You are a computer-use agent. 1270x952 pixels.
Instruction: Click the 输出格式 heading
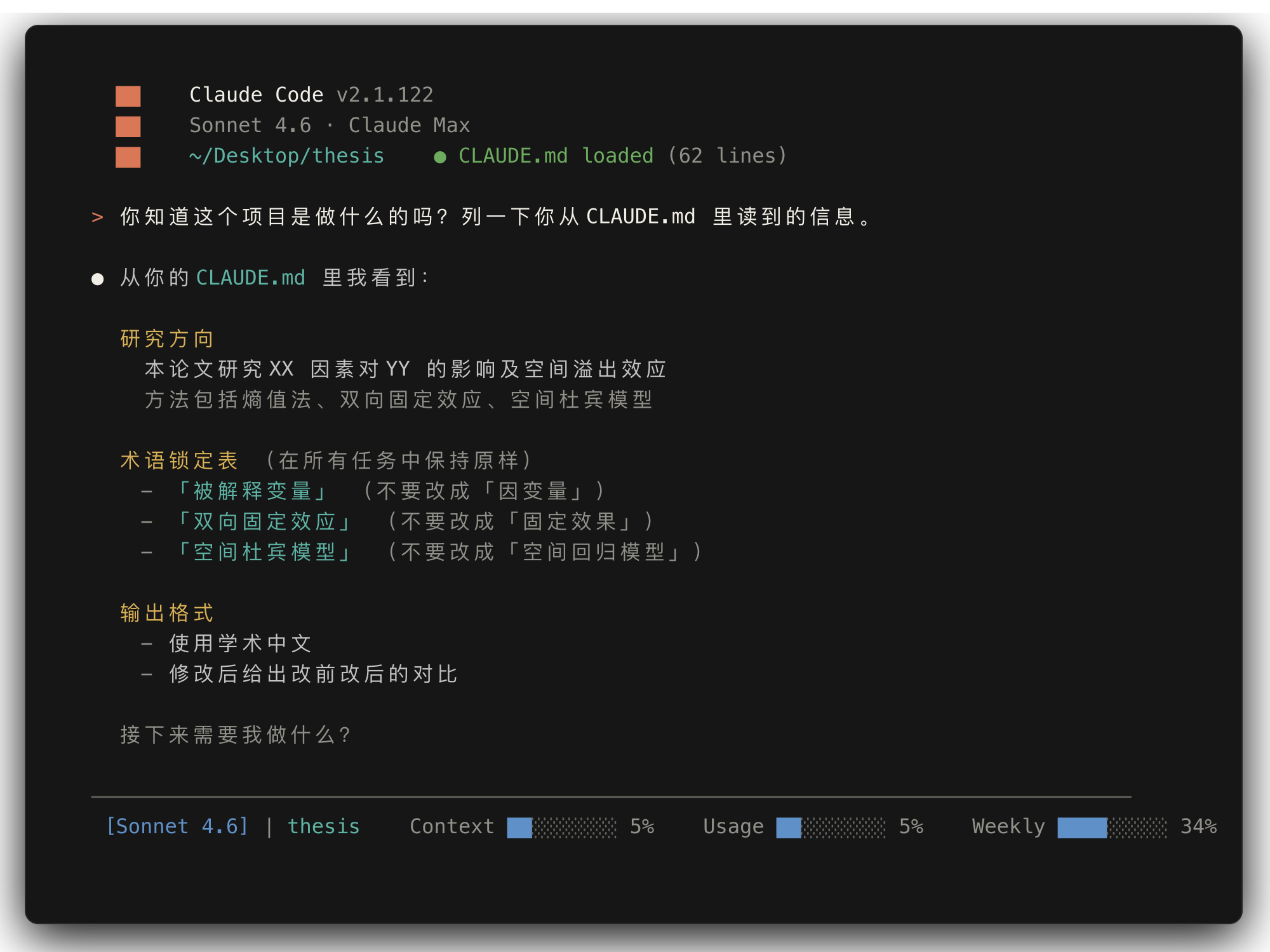[x=167, y=613]
